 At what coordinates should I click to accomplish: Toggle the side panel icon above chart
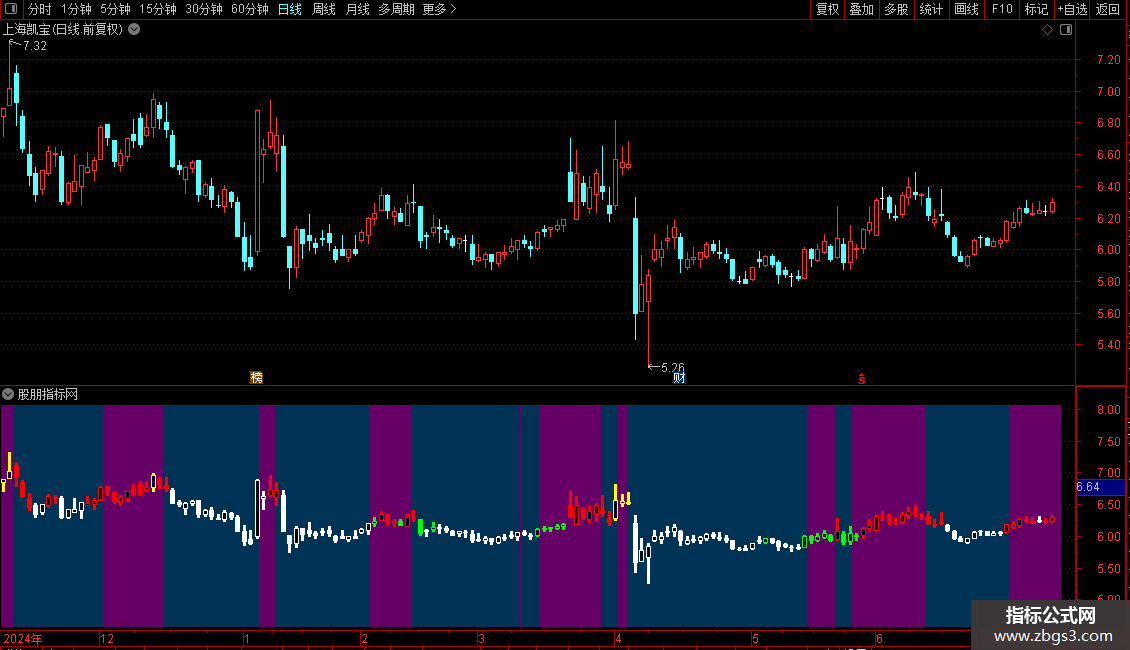(x=1066, y=30)
